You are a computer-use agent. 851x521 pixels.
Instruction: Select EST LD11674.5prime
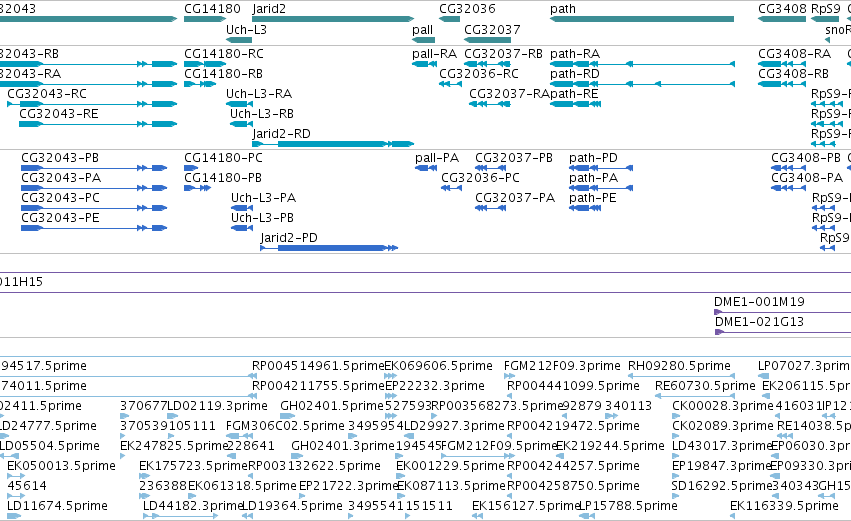[x=14, y=516]
